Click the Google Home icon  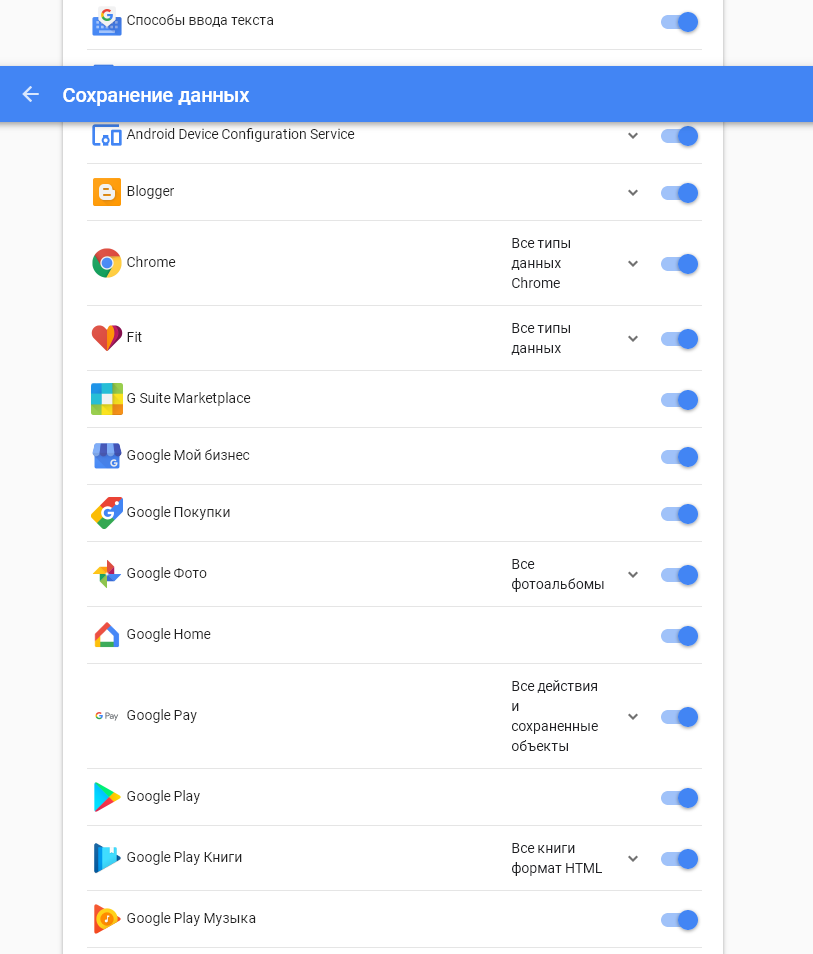click(106, 635)
